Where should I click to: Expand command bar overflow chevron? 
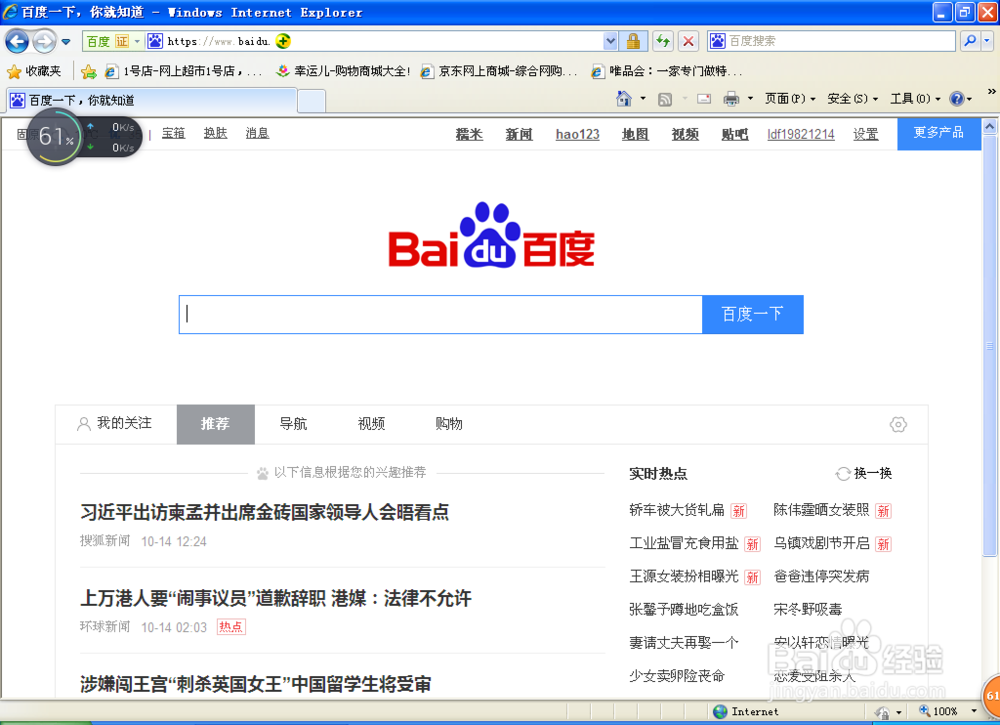[x=991, y=91]
